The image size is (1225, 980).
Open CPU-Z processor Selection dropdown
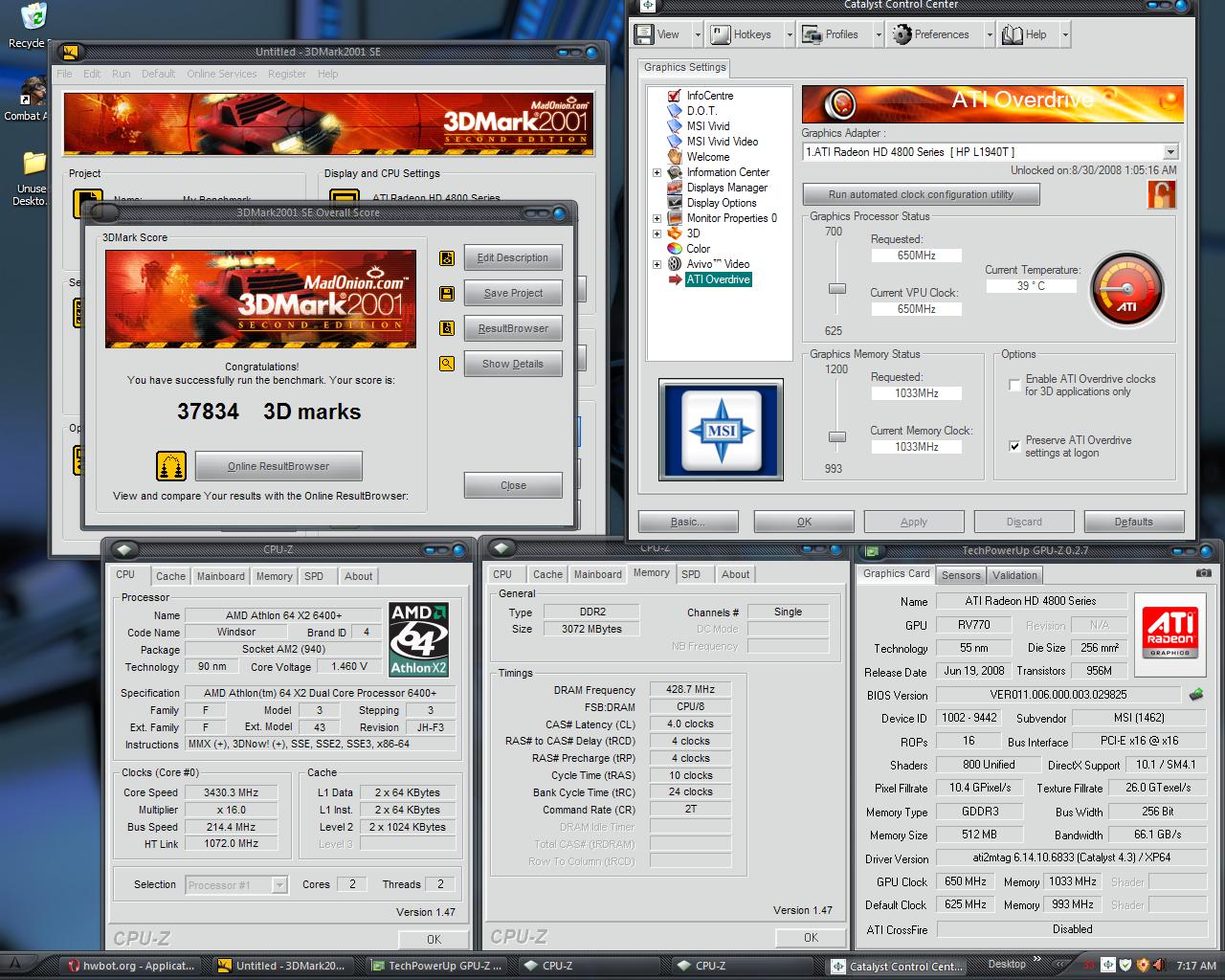click(x=279, y=885)
